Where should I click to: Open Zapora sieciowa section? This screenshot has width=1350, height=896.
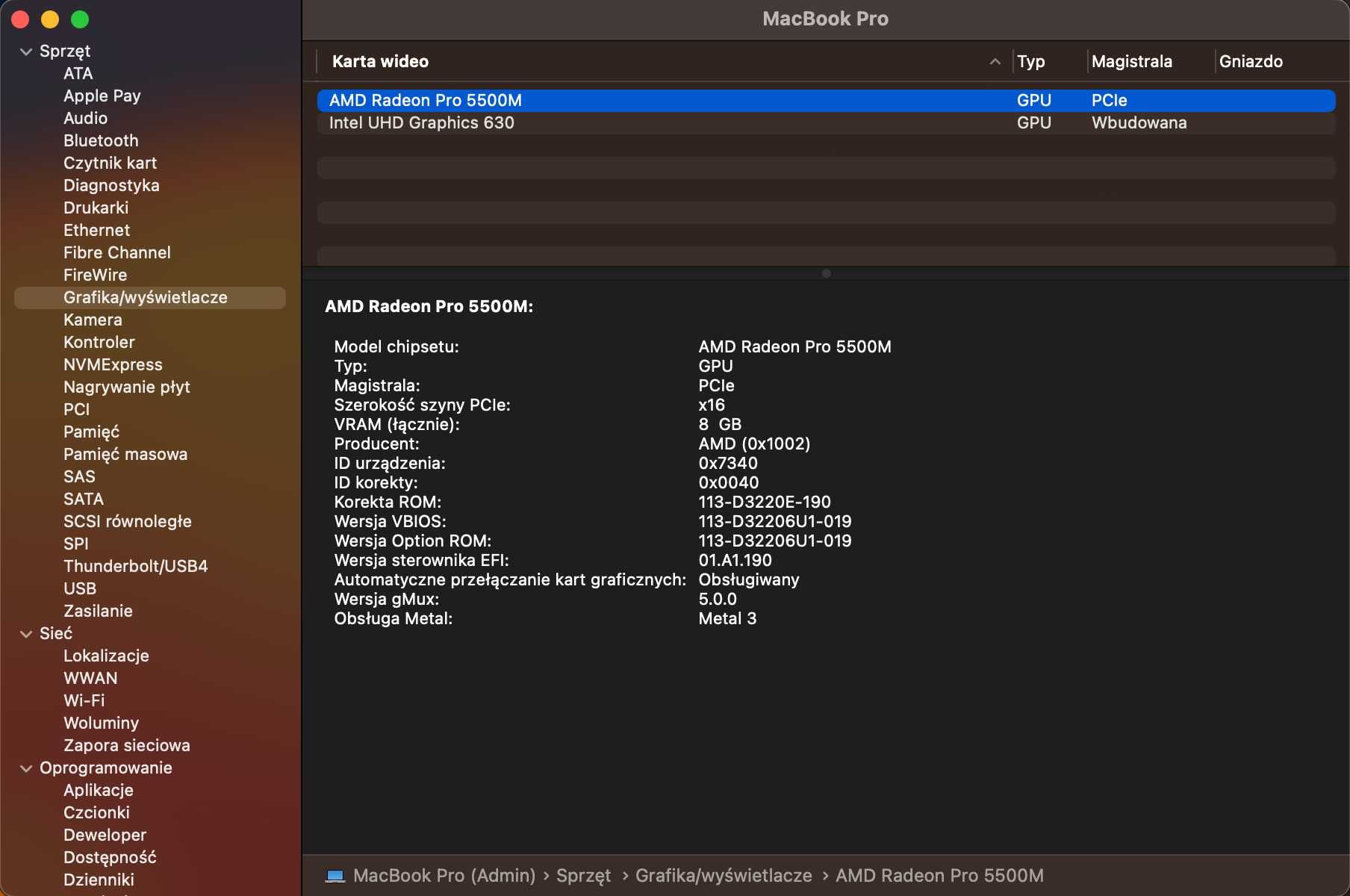coord(127,745)
